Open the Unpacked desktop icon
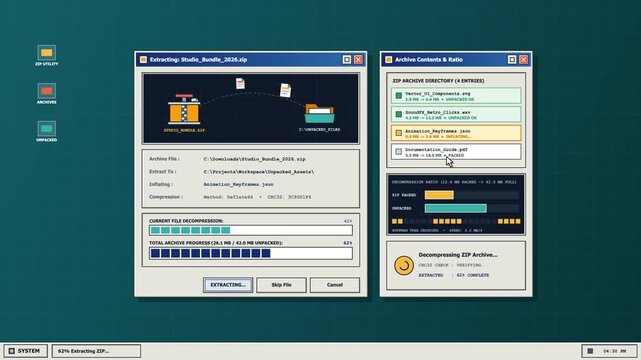Image resolution: width=641 pixels, height=360 pixels. tap(47, 131)
